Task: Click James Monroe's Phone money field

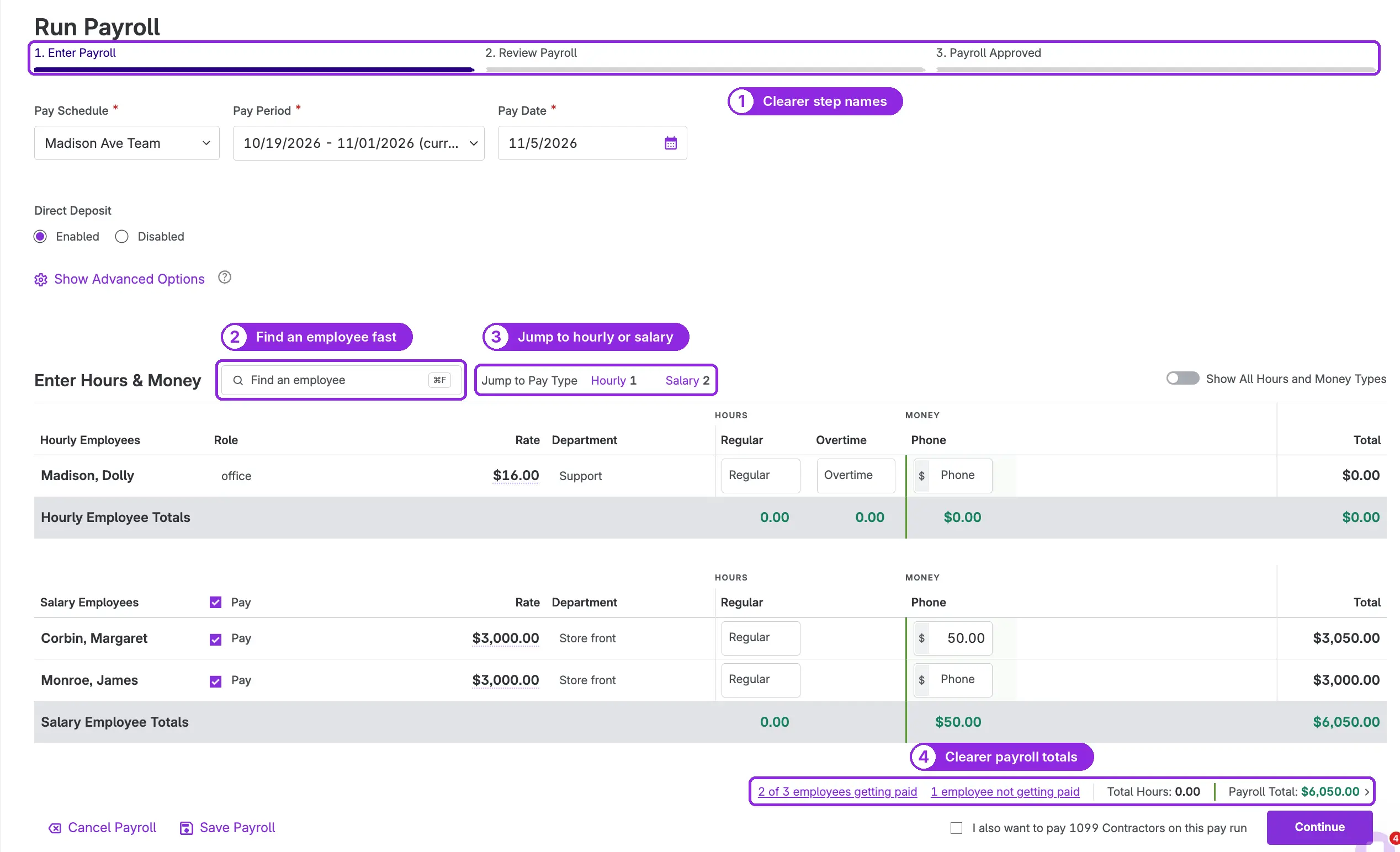Action: tap(953, 680)
